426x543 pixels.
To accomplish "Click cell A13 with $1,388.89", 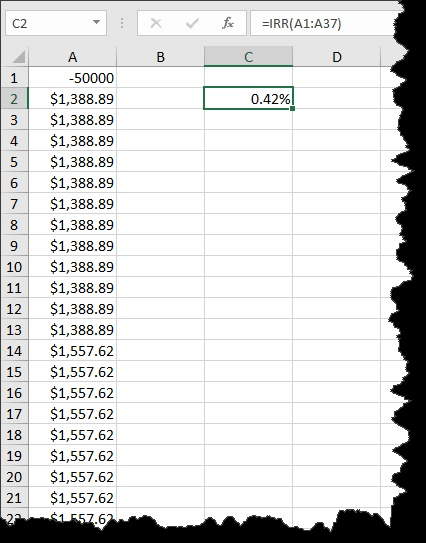I will [x=72, y=330].
